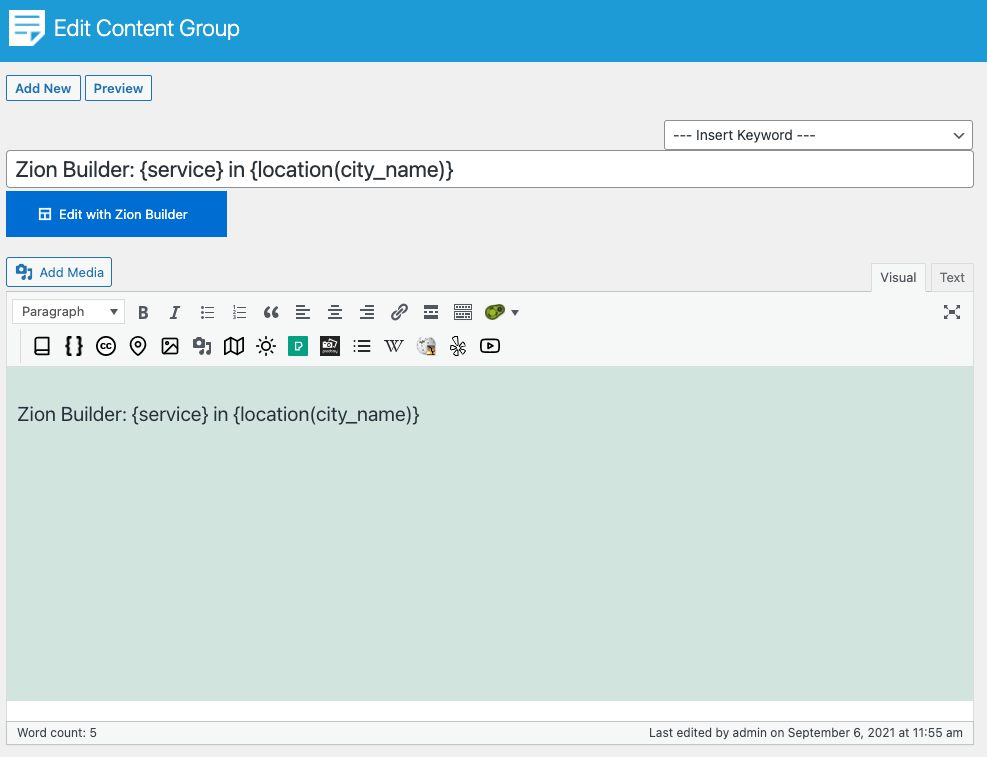Insert a bulleted list
Screen dimensions: 987x757
207,312
